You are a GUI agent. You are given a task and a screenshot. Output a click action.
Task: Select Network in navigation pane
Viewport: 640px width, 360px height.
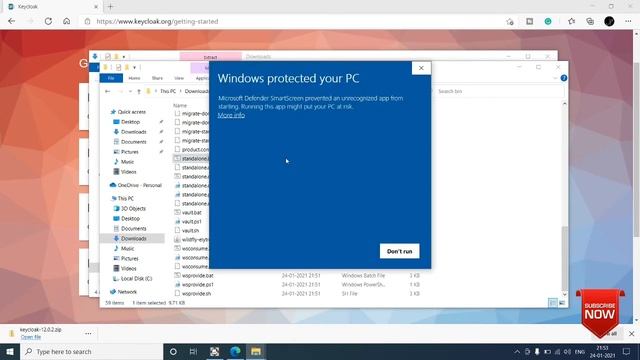[x=127, y=292]
